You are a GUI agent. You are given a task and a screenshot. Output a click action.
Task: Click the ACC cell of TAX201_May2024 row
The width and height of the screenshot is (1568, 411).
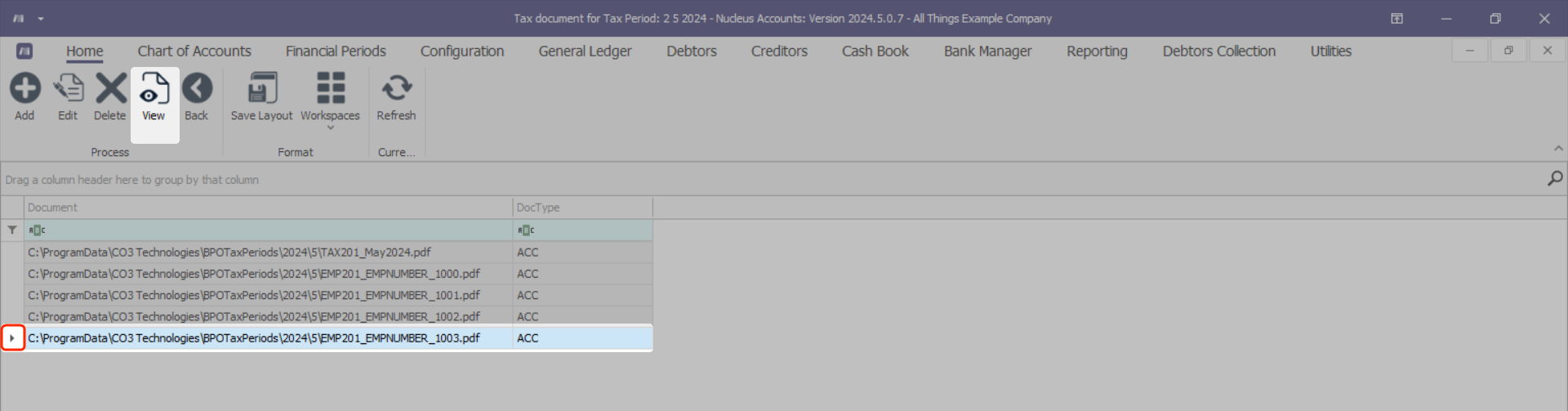click(x=583, y=252)
